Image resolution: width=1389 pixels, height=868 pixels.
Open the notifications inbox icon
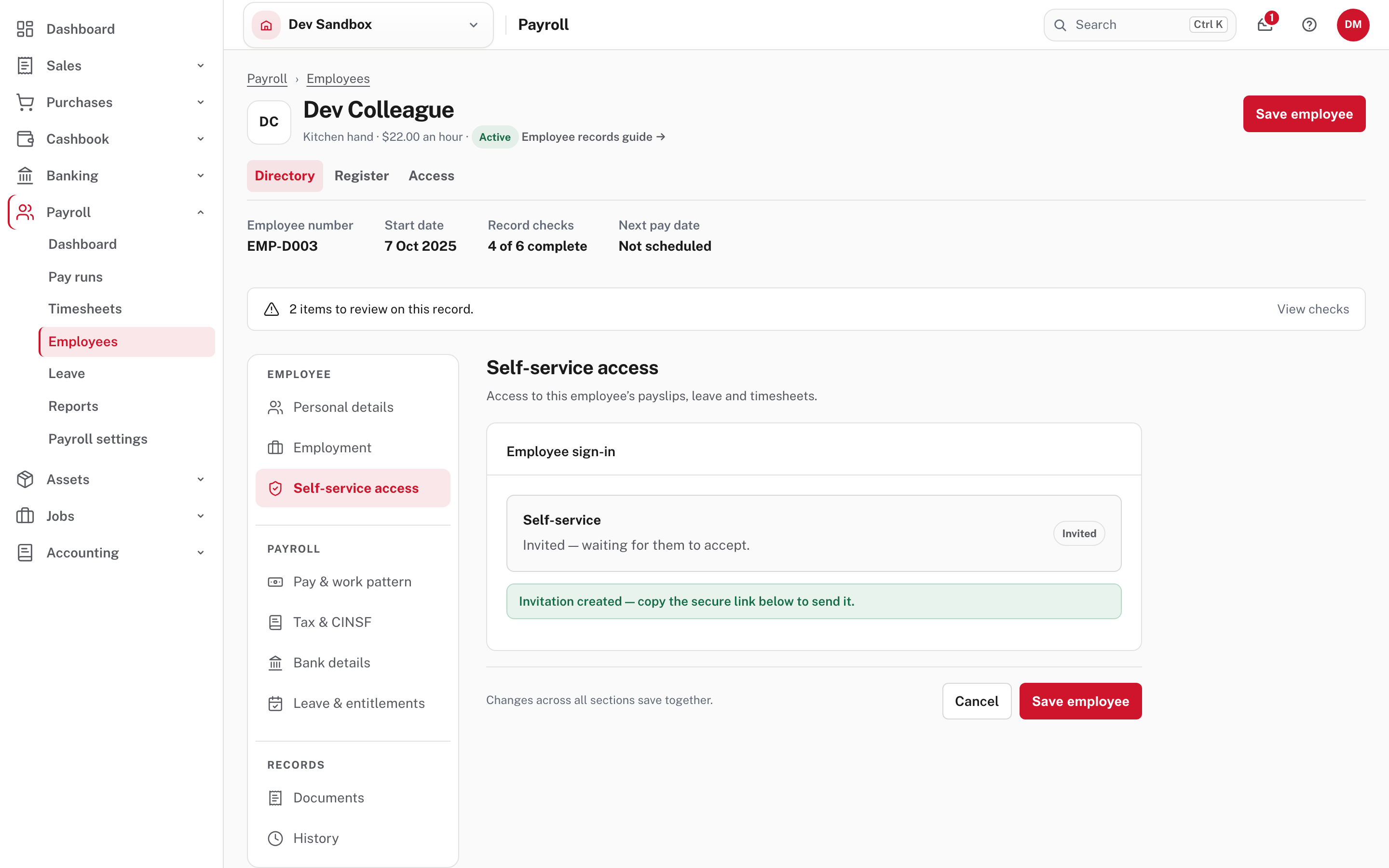tap(1265, 25)
